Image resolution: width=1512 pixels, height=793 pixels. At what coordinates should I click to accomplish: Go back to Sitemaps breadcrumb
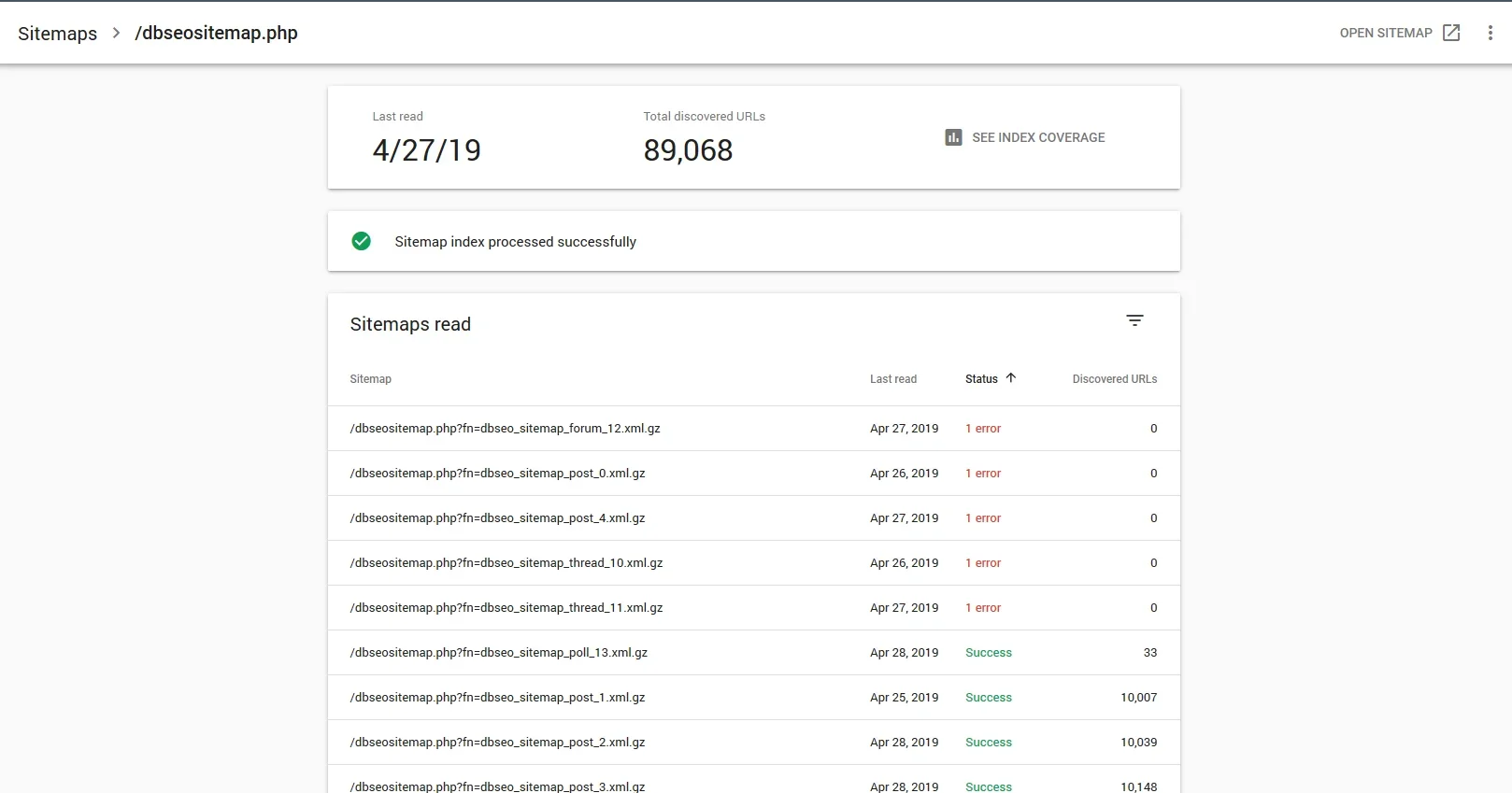(58, 34)
